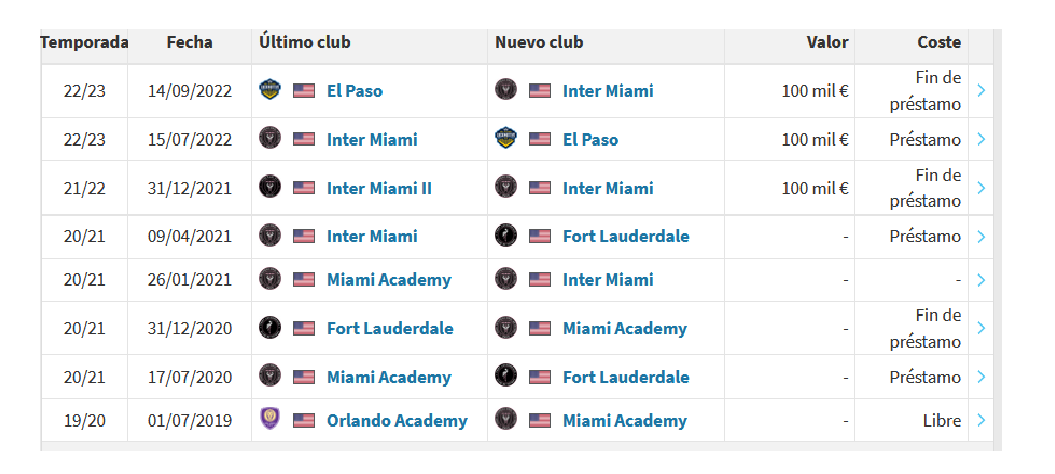This screenshot has height=474, width=1055.
Task: Click the Inter Miami II crest icon
Action: (269, 187)
